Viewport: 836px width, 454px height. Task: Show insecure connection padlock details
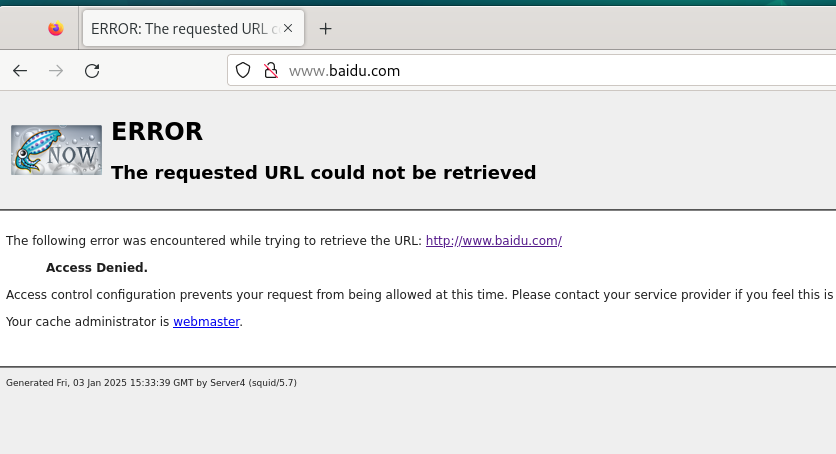point(271,70)
